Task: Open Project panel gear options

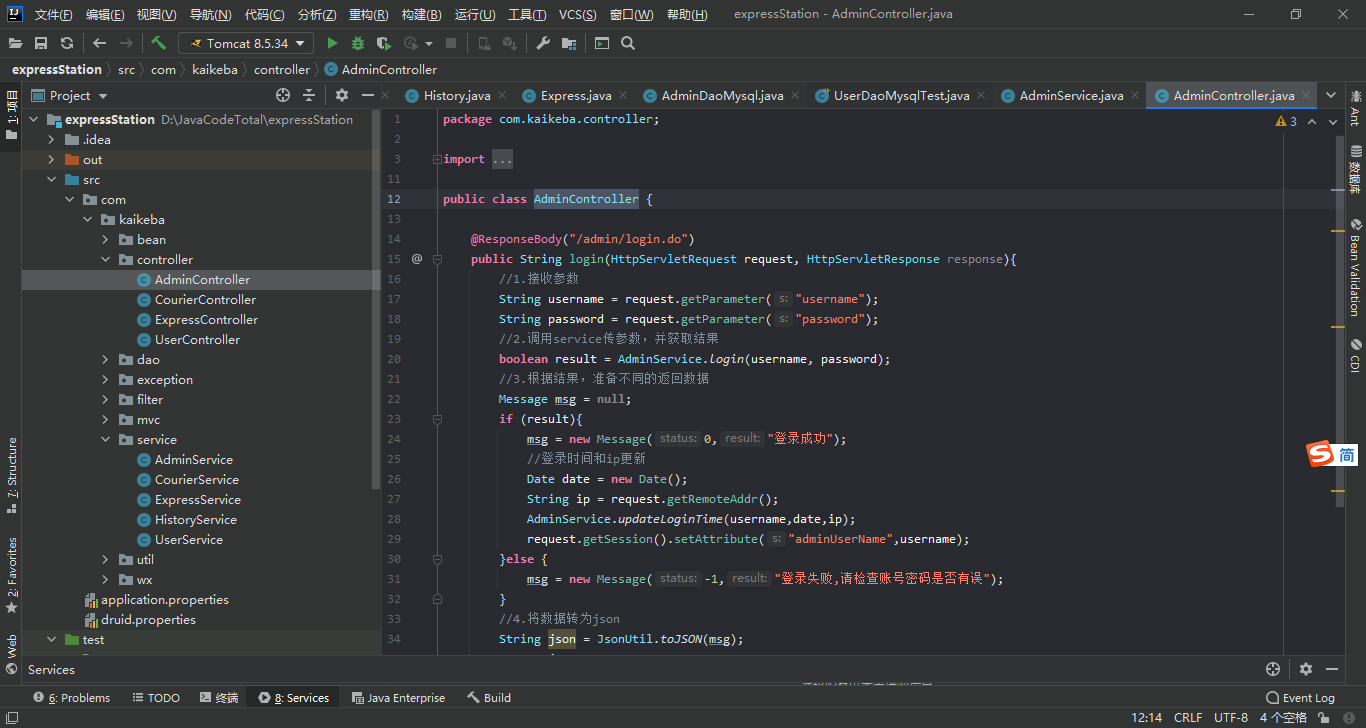Action: click(342, 95)
